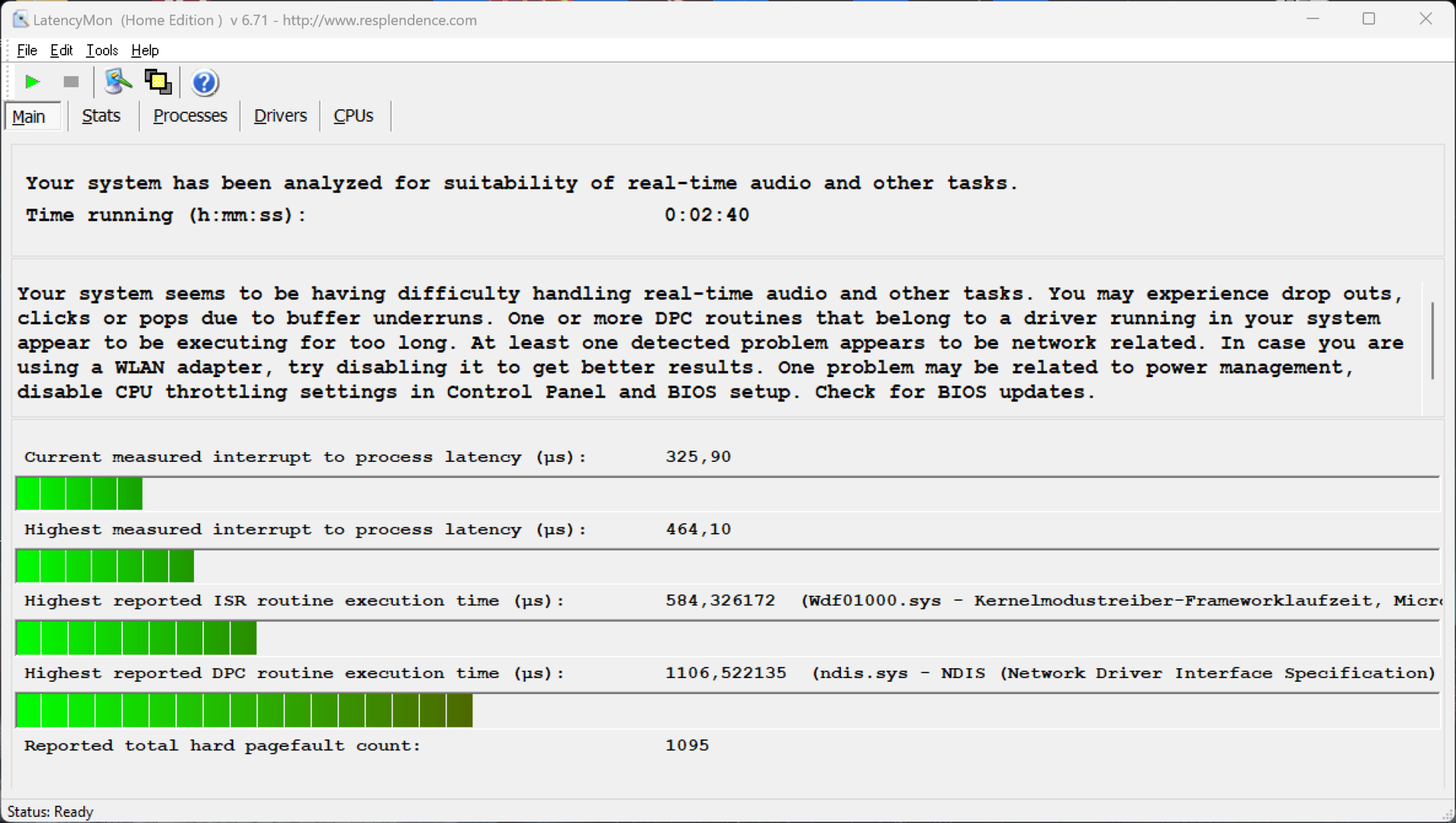Image resolution: width=1456 pixels, height=823 pixels.
Task: Open the Tools menu
Action: [x=102, y=50]
